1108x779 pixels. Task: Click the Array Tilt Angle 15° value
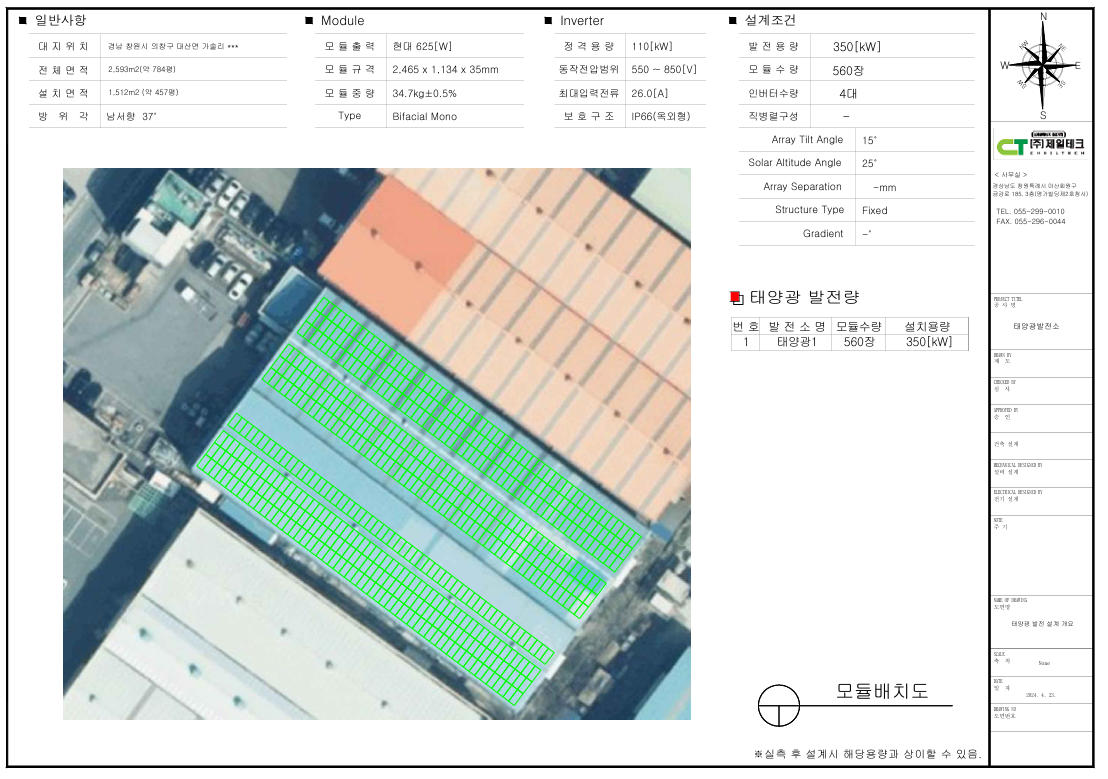[x=868, y=140]
